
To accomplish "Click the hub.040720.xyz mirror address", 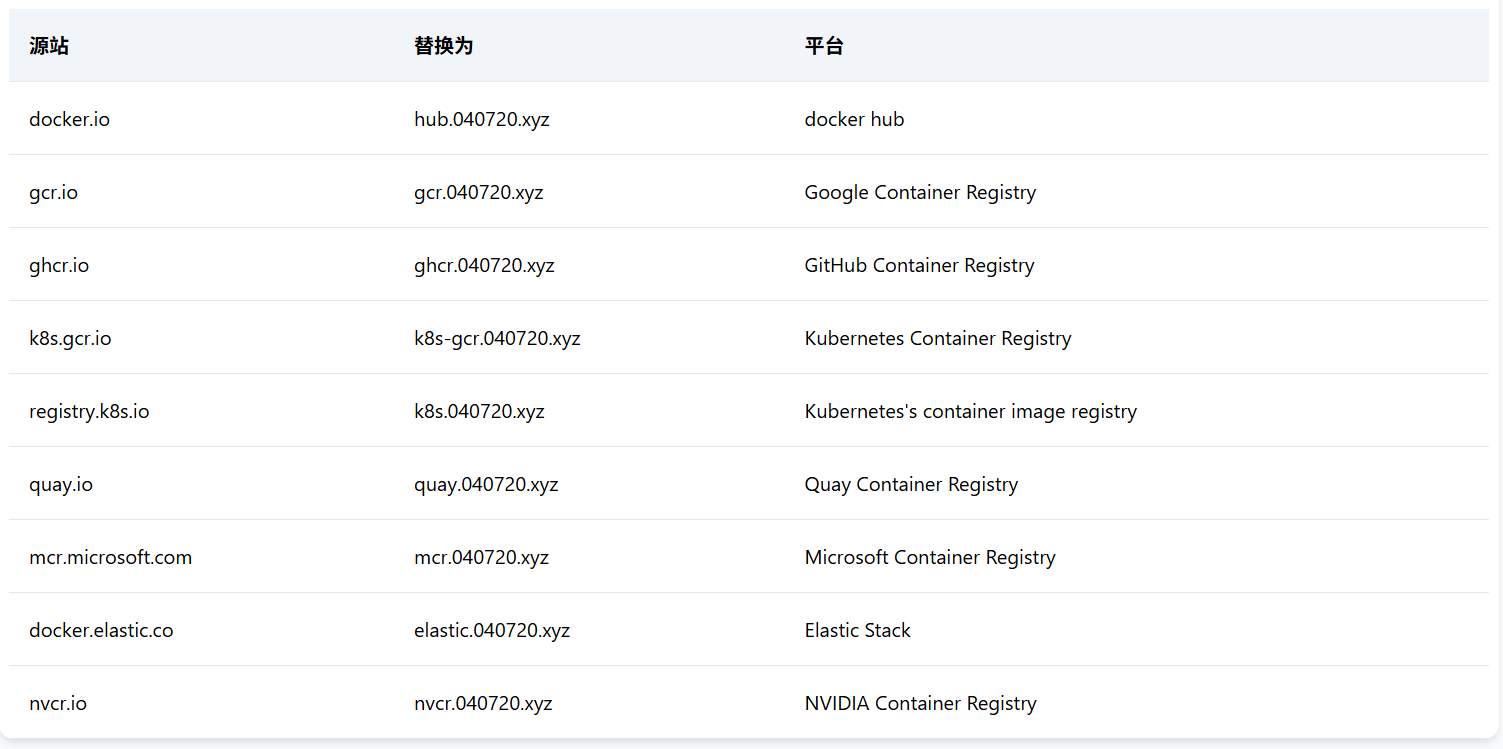I will pos(481,119).
